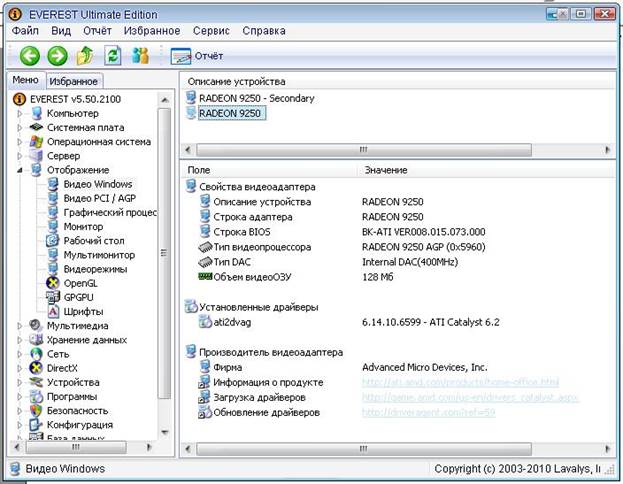Select Мультимонитор tree item
Viewport: 623px width, 484px height.
(x=99, y=255)
